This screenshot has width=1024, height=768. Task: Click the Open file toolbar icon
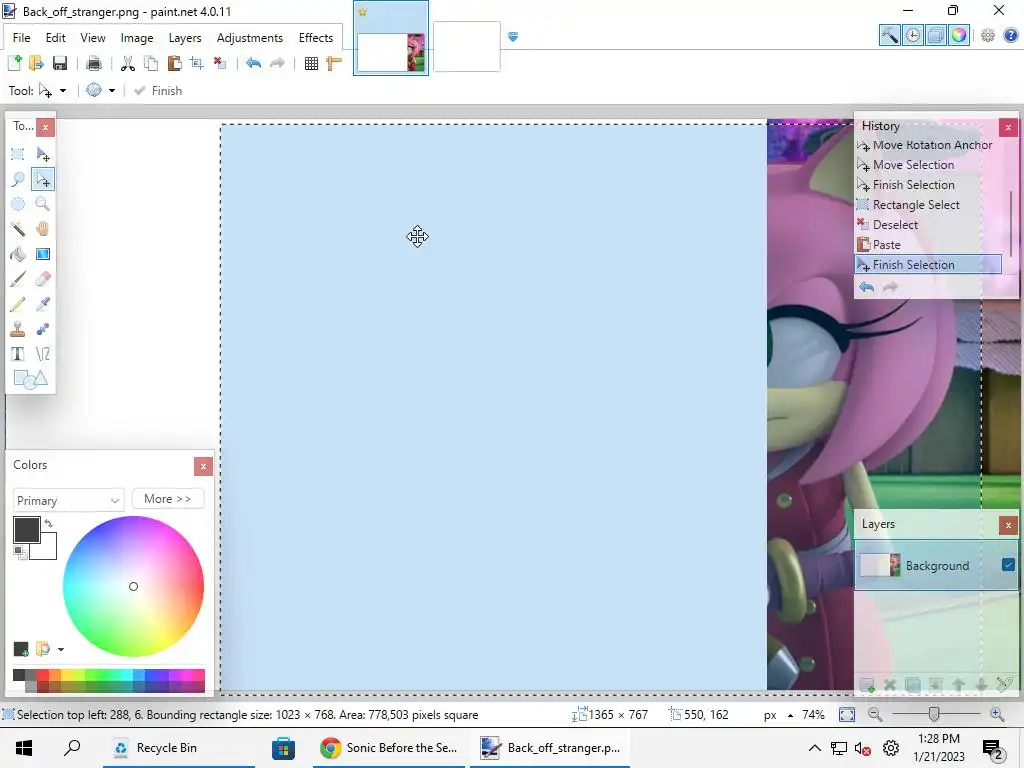[37, 63]
